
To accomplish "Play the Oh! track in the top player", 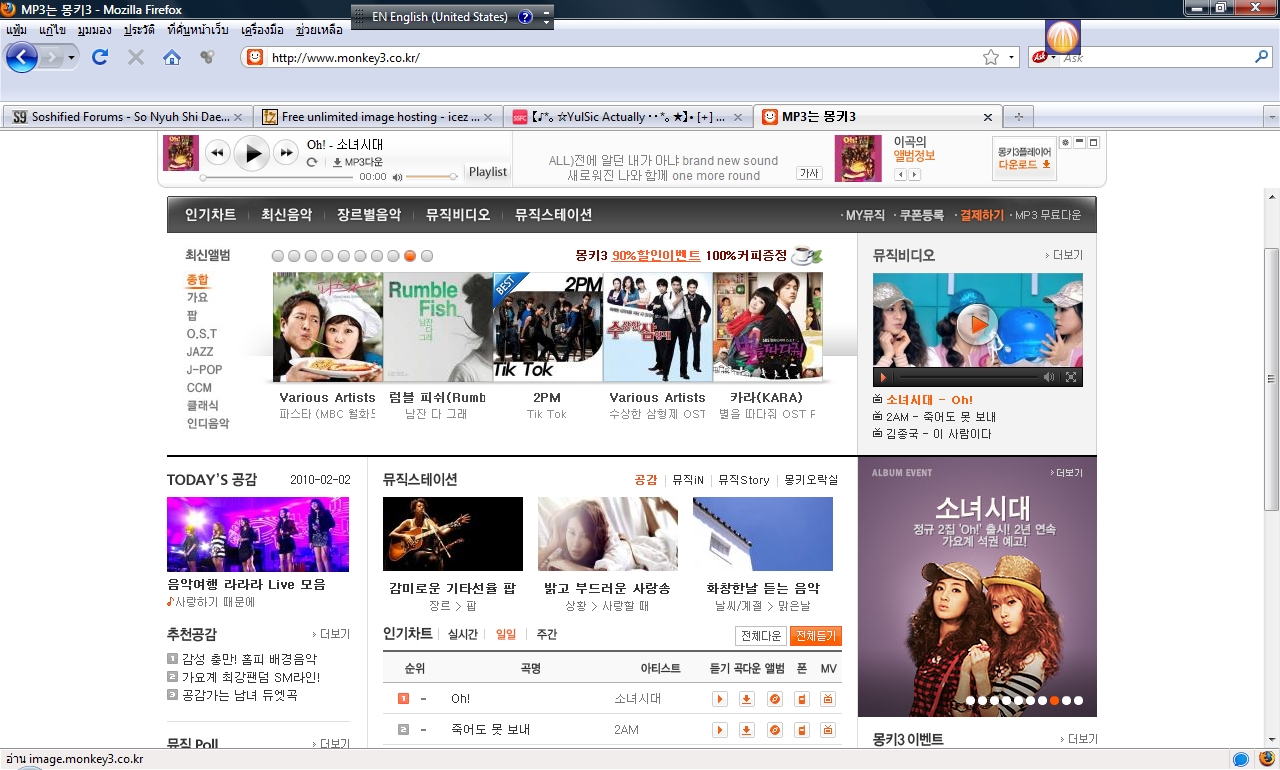I will pyautogui.click(x=252, y=153).
